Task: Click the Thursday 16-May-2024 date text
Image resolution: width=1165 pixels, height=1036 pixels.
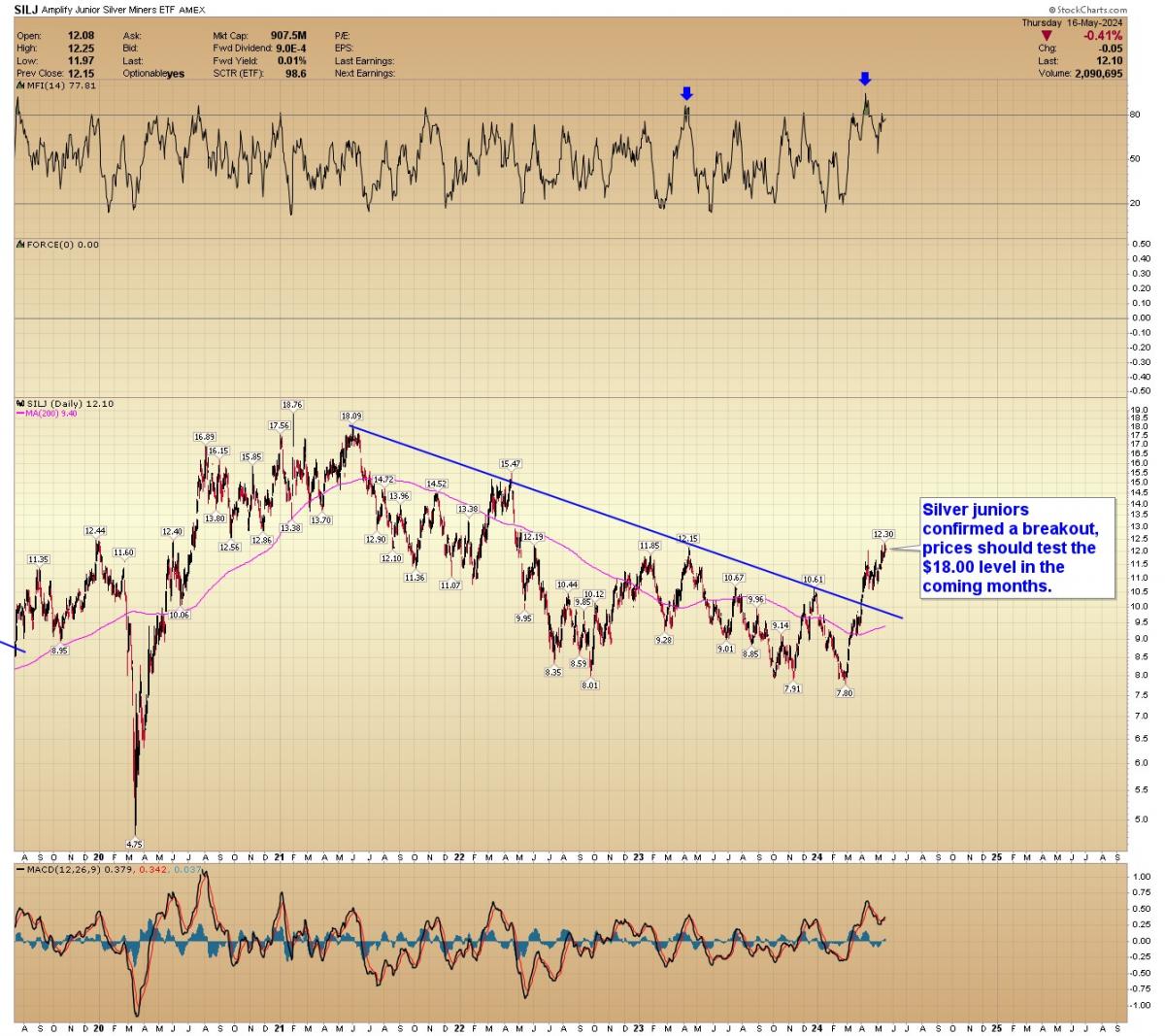Action: click(1071, 21)
